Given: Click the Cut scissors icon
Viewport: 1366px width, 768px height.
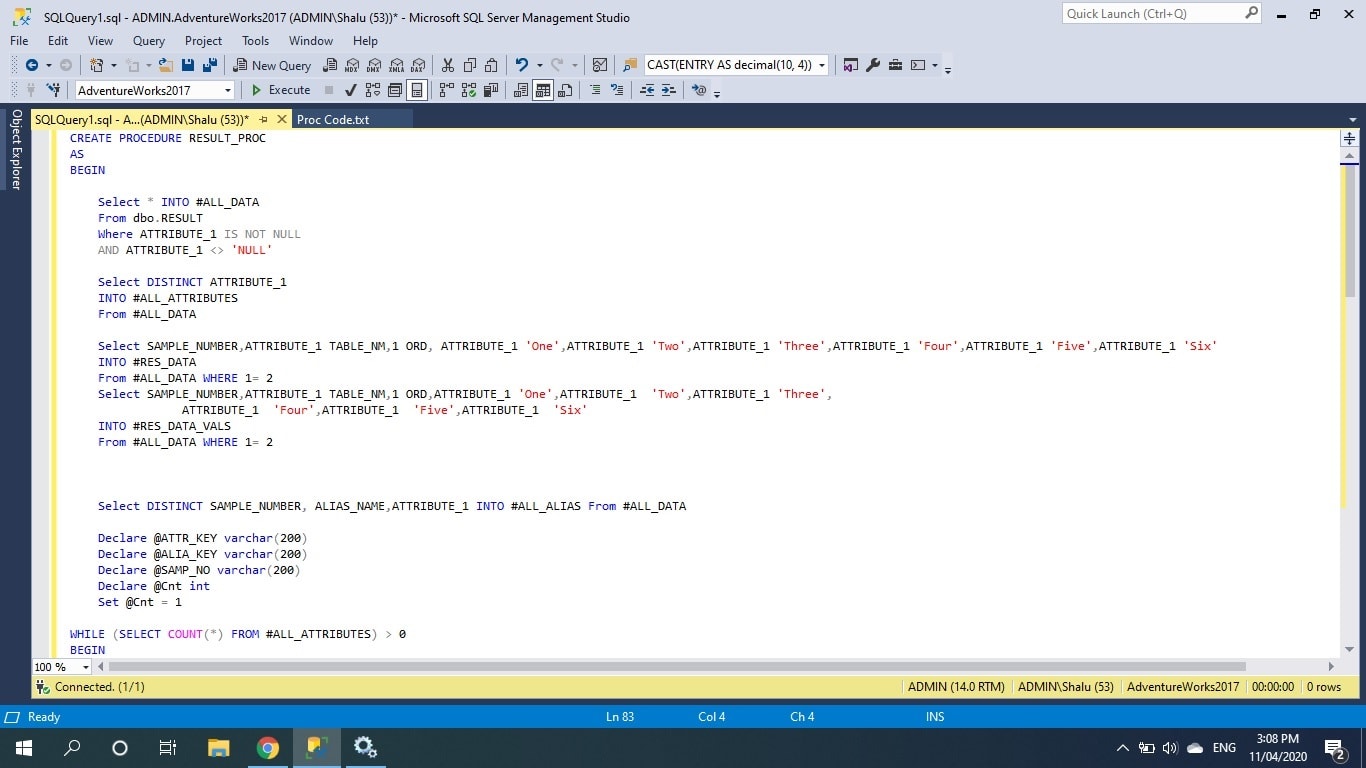Looking at the screenshot, I should coord(447,65).
